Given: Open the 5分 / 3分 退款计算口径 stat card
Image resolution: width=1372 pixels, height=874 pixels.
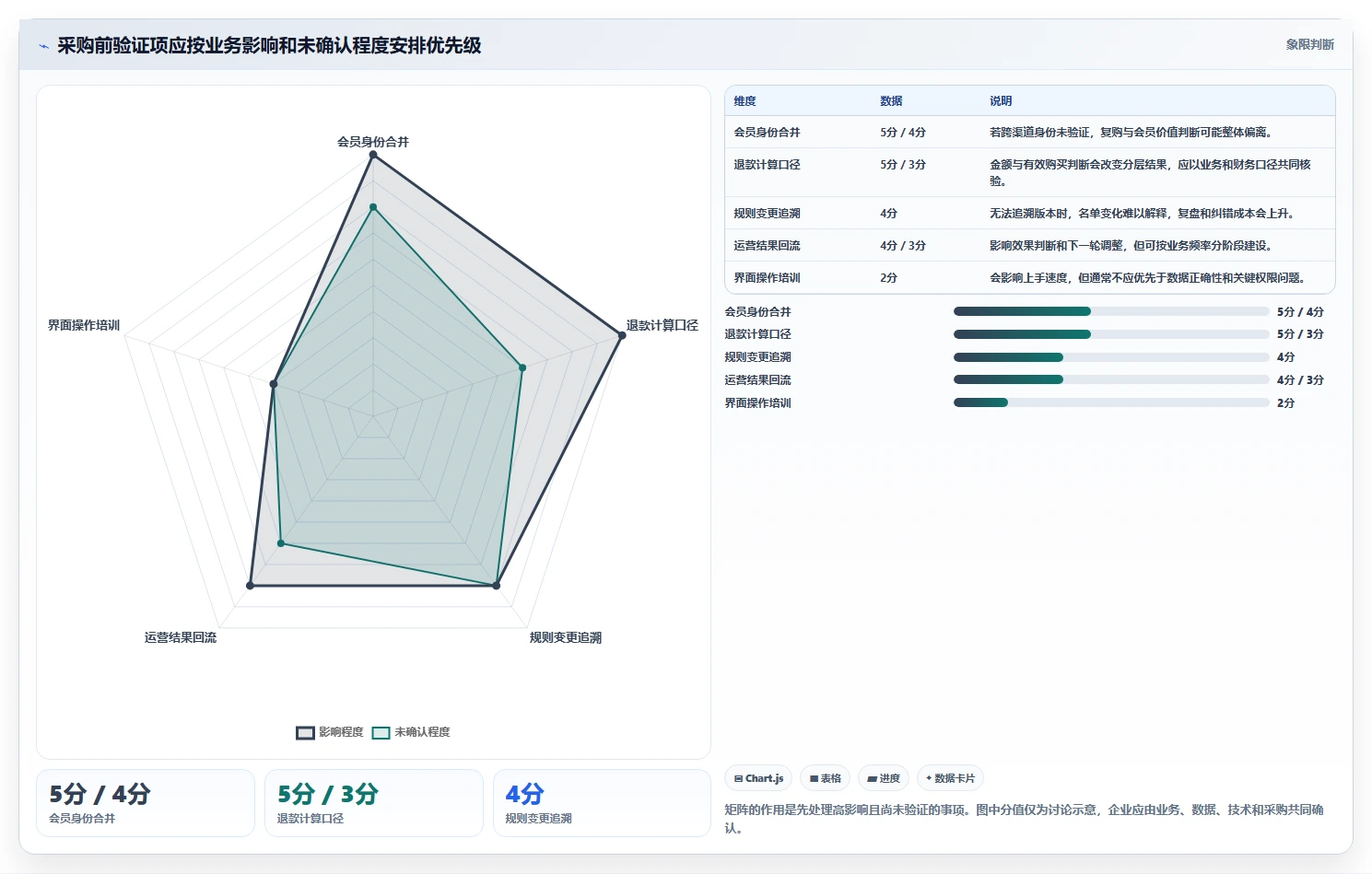Looking at the screenshot, I should pyautogui.click(x=374, y=803).
